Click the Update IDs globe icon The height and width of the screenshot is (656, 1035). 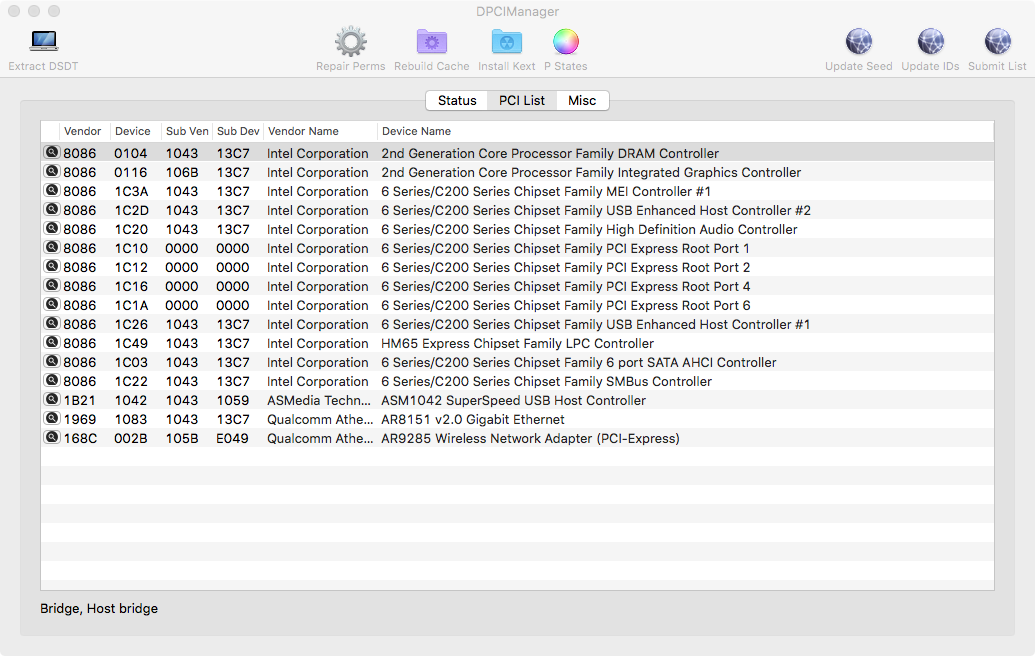click(x=931, y=42)
